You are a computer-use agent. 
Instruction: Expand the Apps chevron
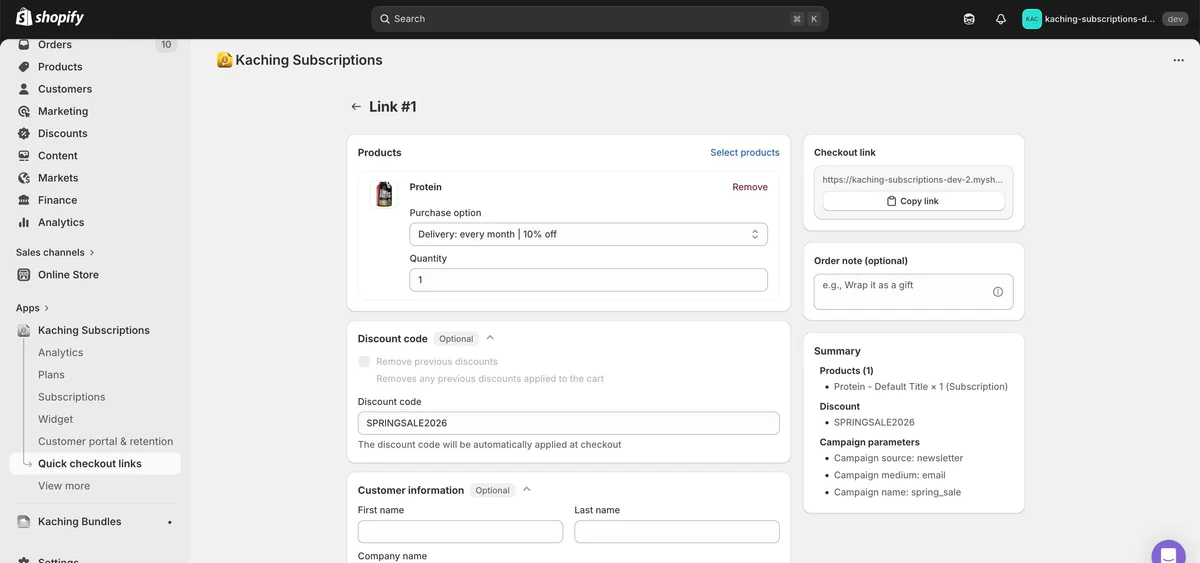coord(46,308)
